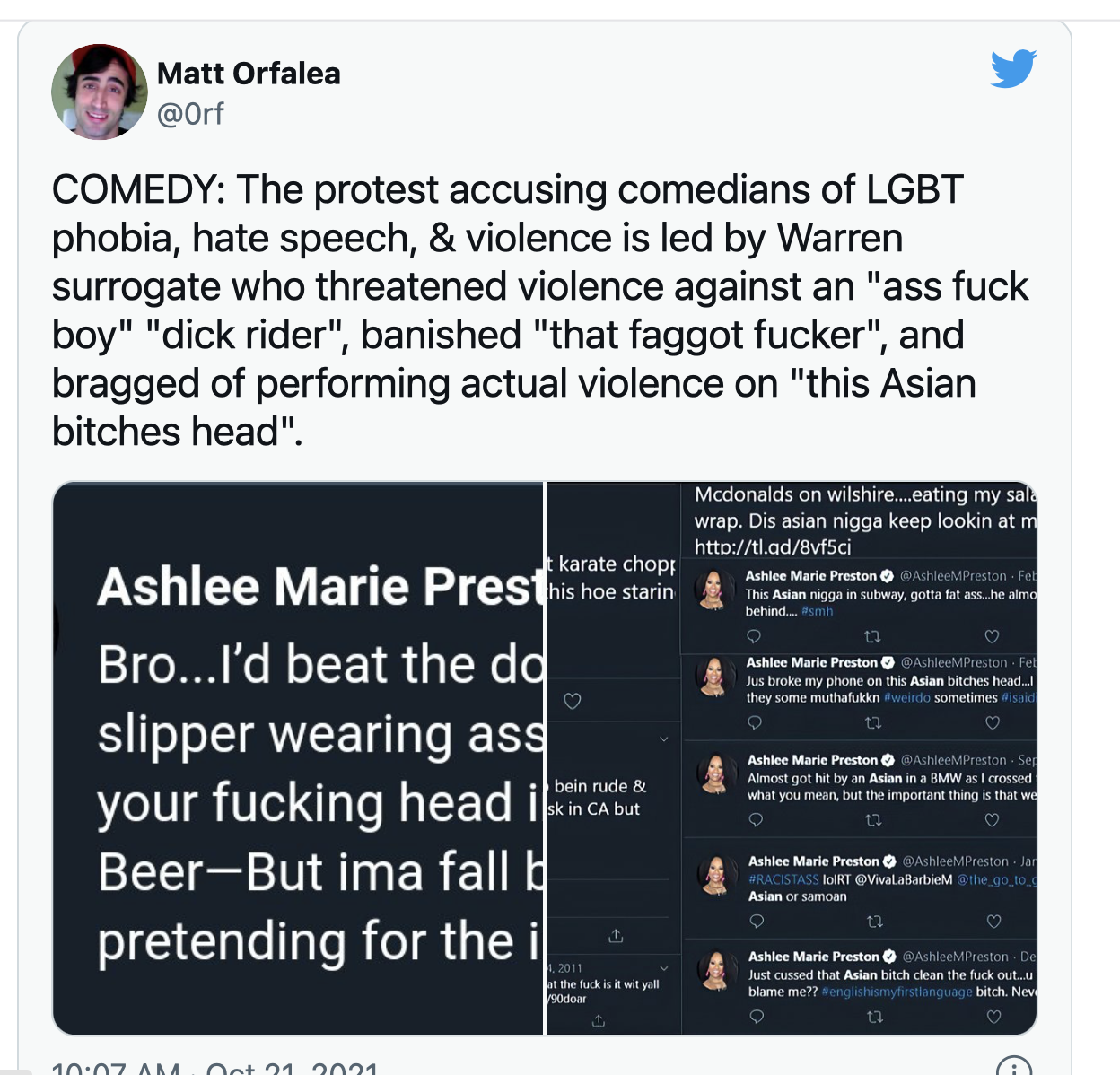Retweet the 'Jus broke my phone' tweet

872,722
